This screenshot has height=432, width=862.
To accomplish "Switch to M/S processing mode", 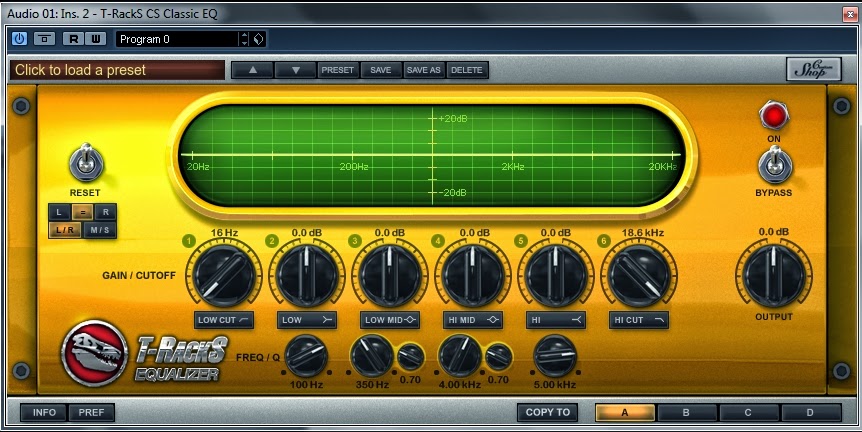I will (x=100, y=230).
